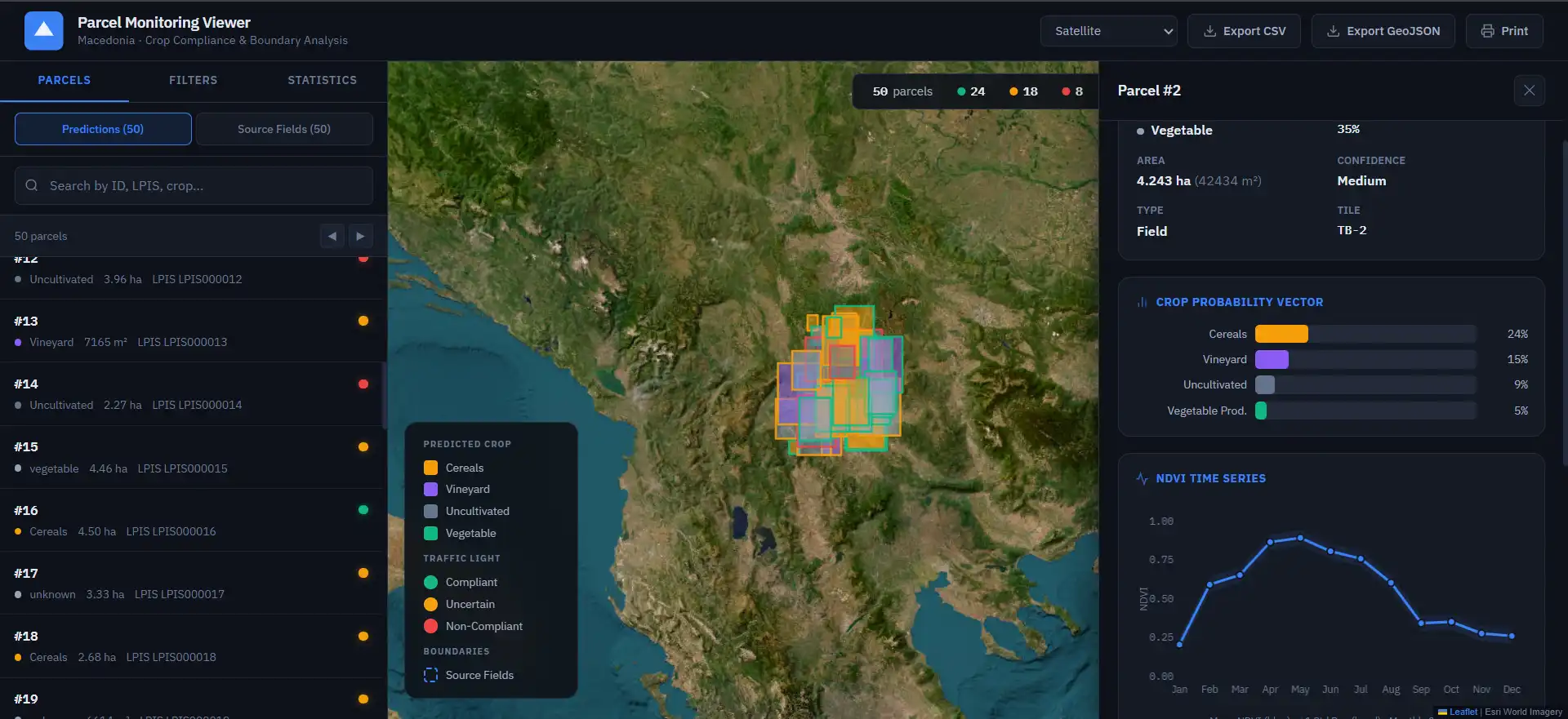The width and height of the screenshot is (1568, 719).
Task: Click the orange status dot of parcel #18
Action: [363, 636]
